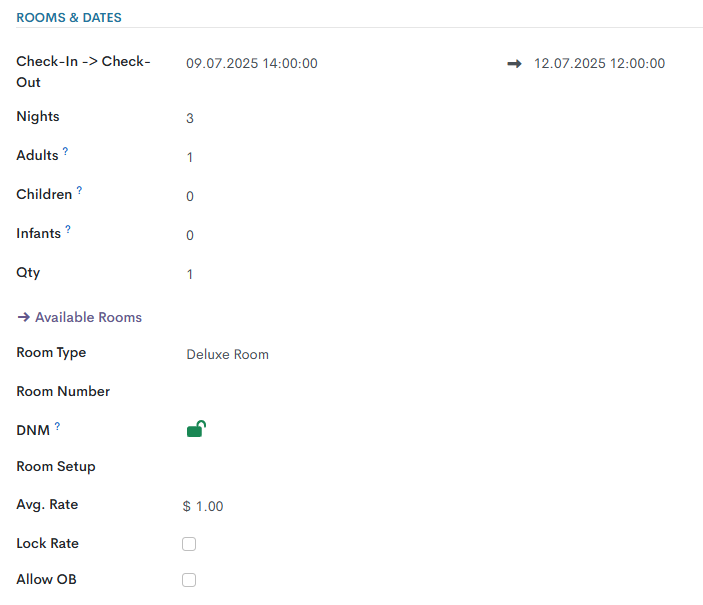Image resolution: width=703 pixels, height=605 pixels.
Task: Enable the Allow OB checkbox
Action: point(189,580)
